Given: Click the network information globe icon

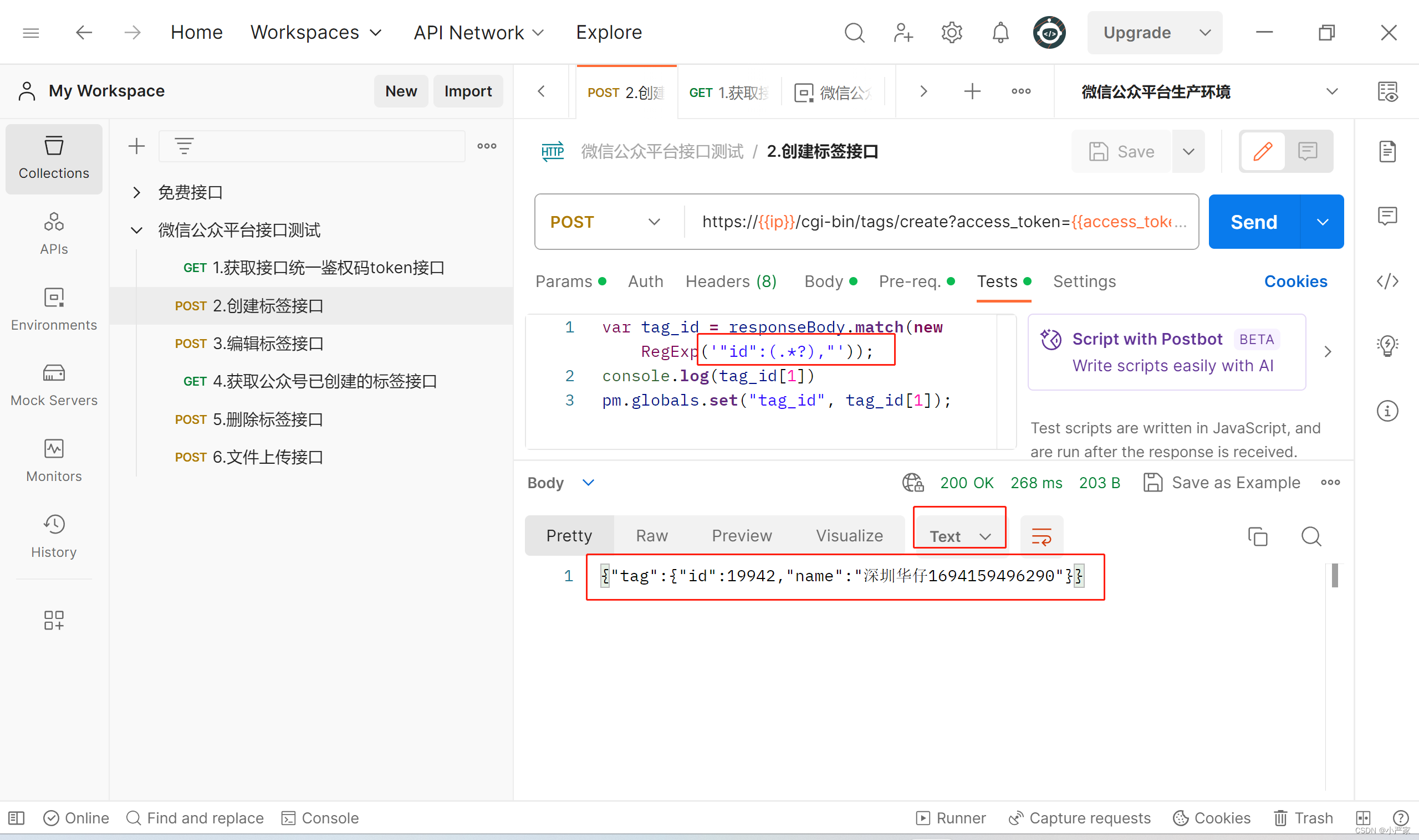Looking at the screenshot, I should pos(912,482).
